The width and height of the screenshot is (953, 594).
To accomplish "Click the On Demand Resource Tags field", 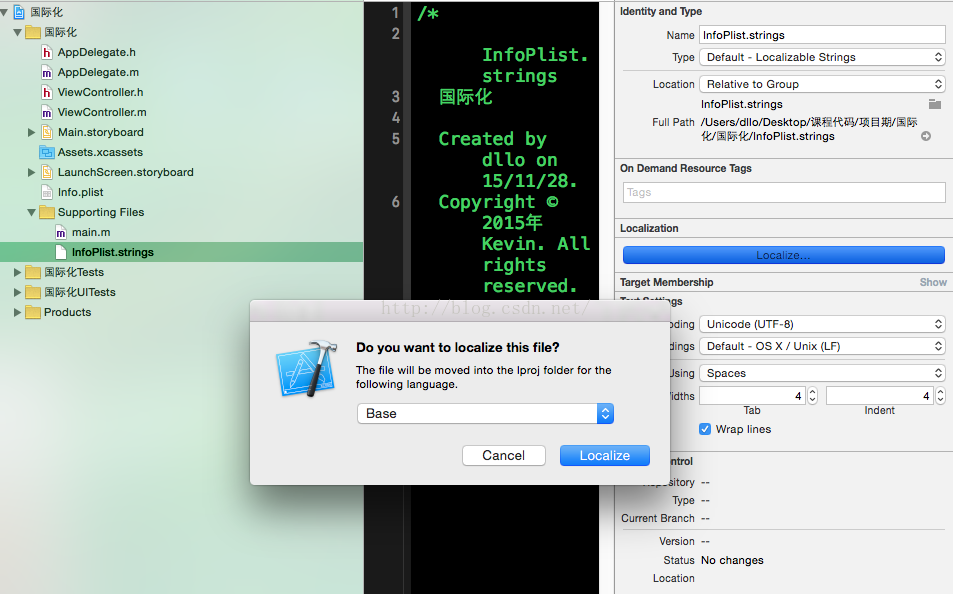I will pos(783,192).
